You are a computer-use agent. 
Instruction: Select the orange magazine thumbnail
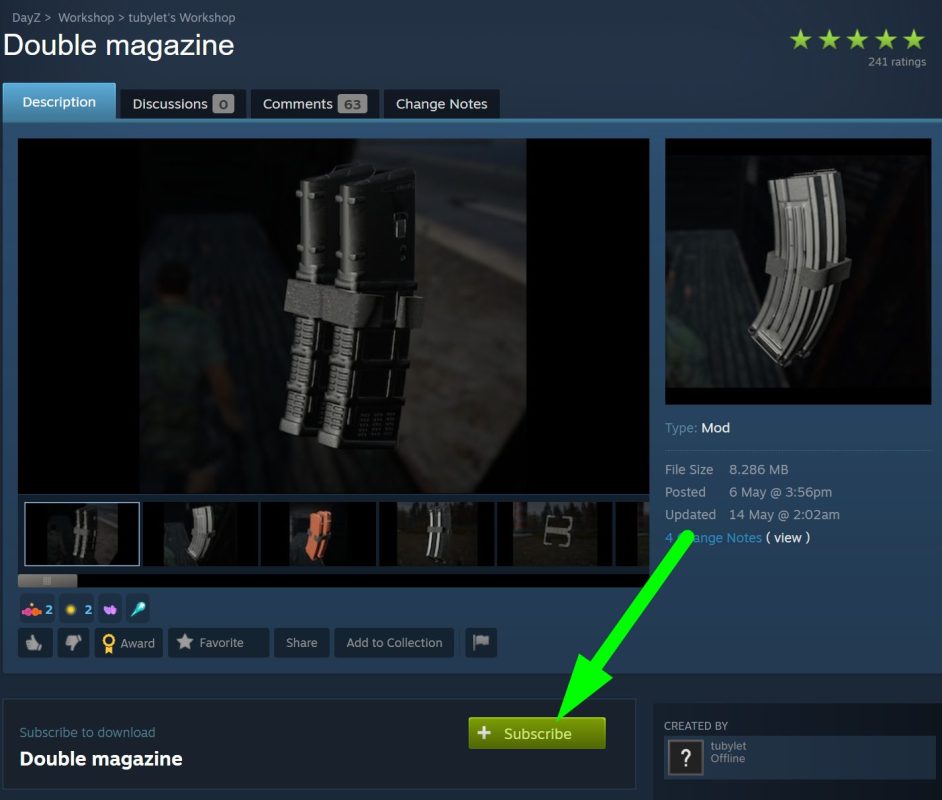(319, 534)
